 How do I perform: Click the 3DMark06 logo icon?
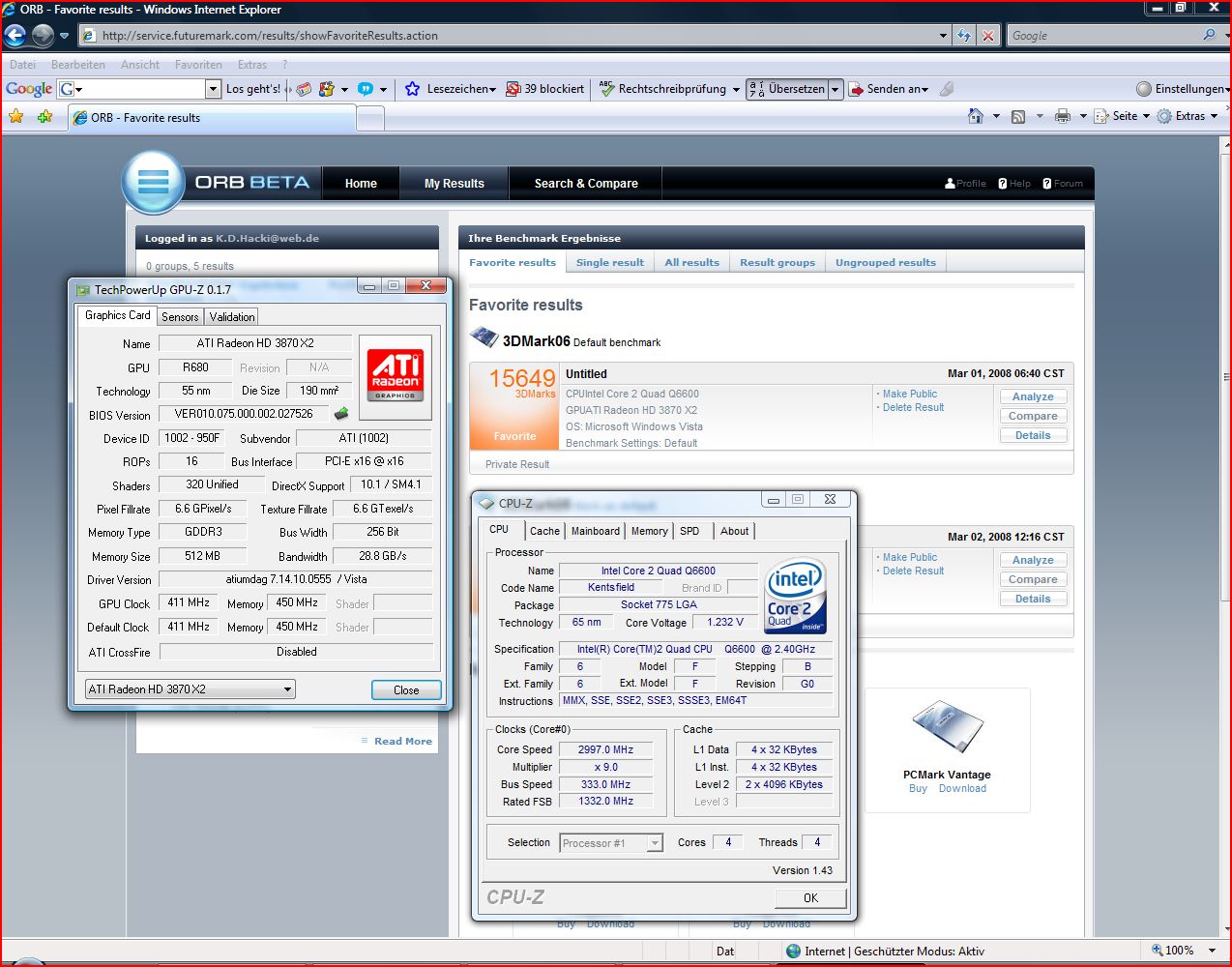(484, 337)
